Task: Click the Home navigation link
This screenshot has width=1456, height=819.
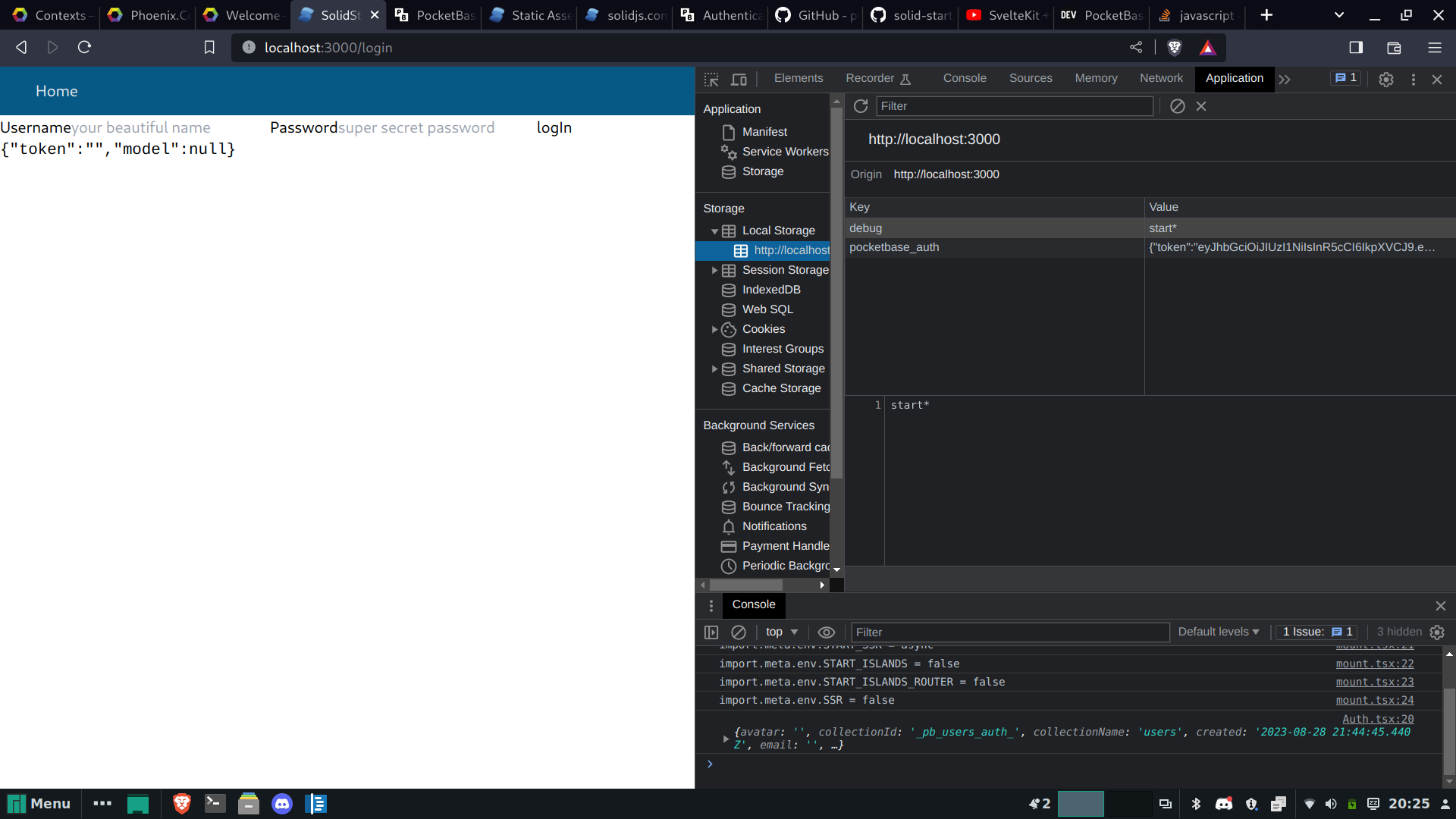Action: click(56, 91)
